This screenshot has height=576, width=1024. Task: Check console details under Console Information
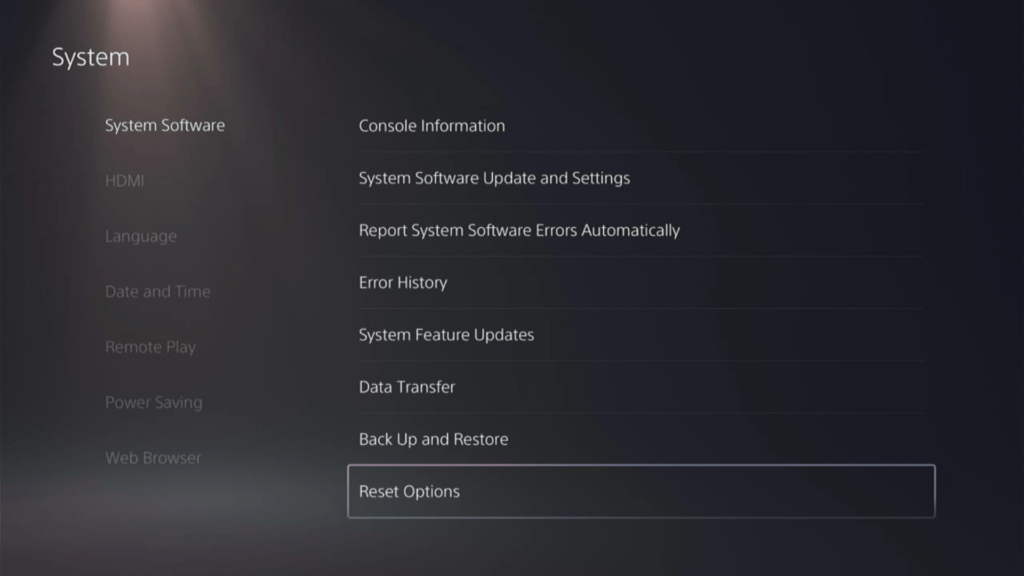point(432,125)
